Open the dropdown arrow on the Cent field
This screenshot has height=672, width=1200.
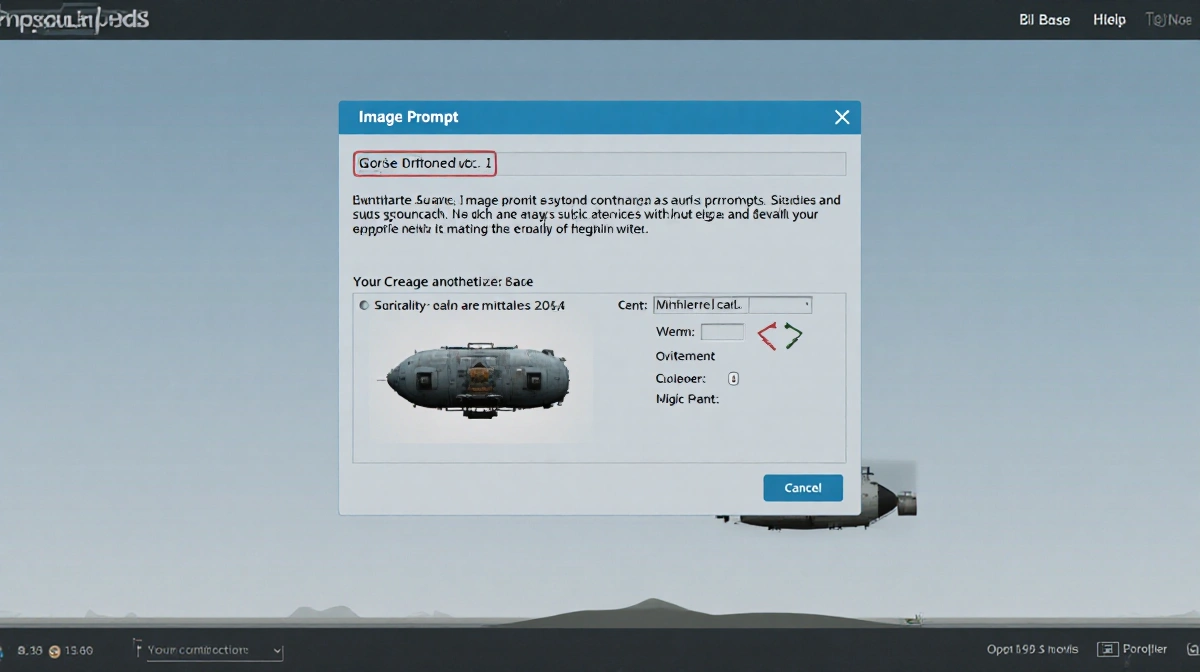[x=807, y=304]
